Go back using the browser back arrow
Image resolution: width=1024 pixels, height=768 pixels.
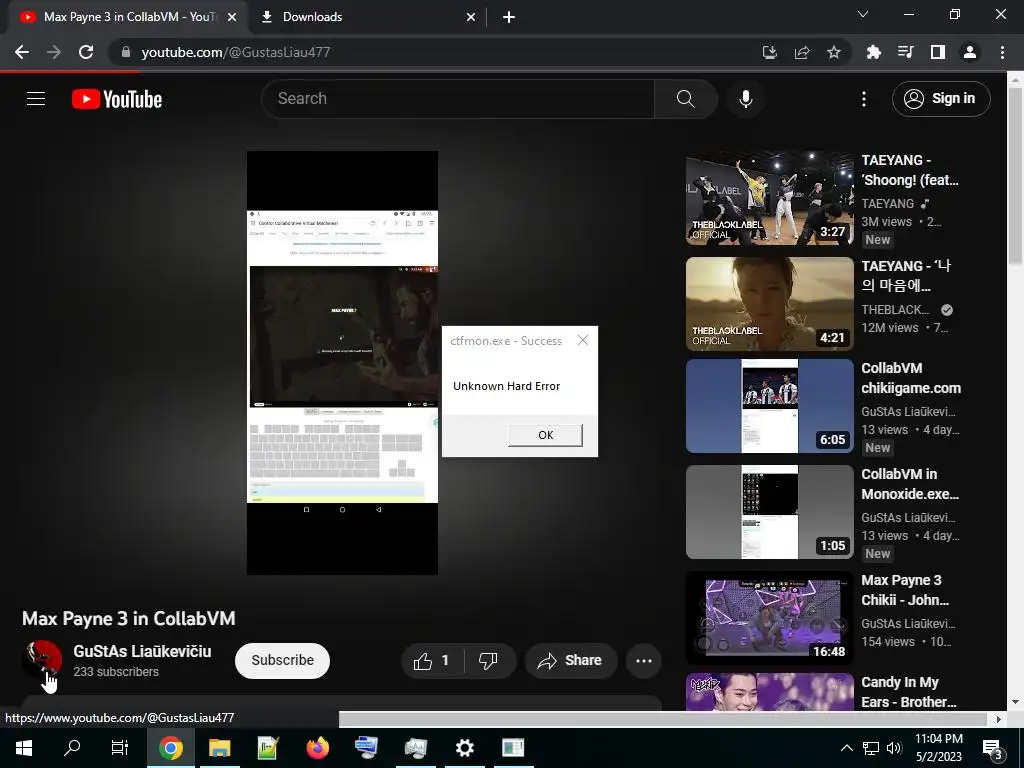coord(22,52)
